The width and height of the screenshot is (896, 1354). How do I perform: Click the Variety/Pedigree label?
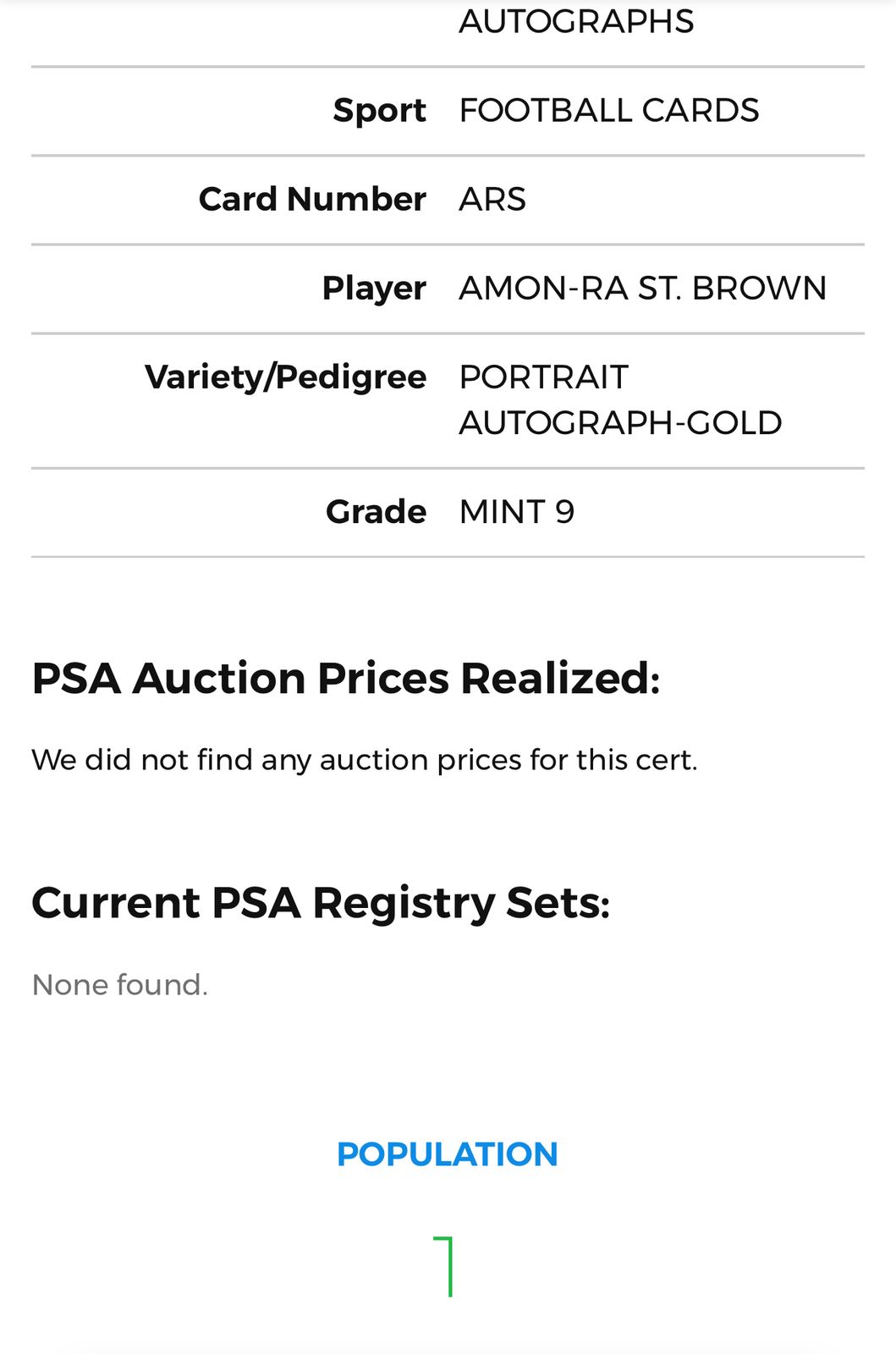coord(285,377)
